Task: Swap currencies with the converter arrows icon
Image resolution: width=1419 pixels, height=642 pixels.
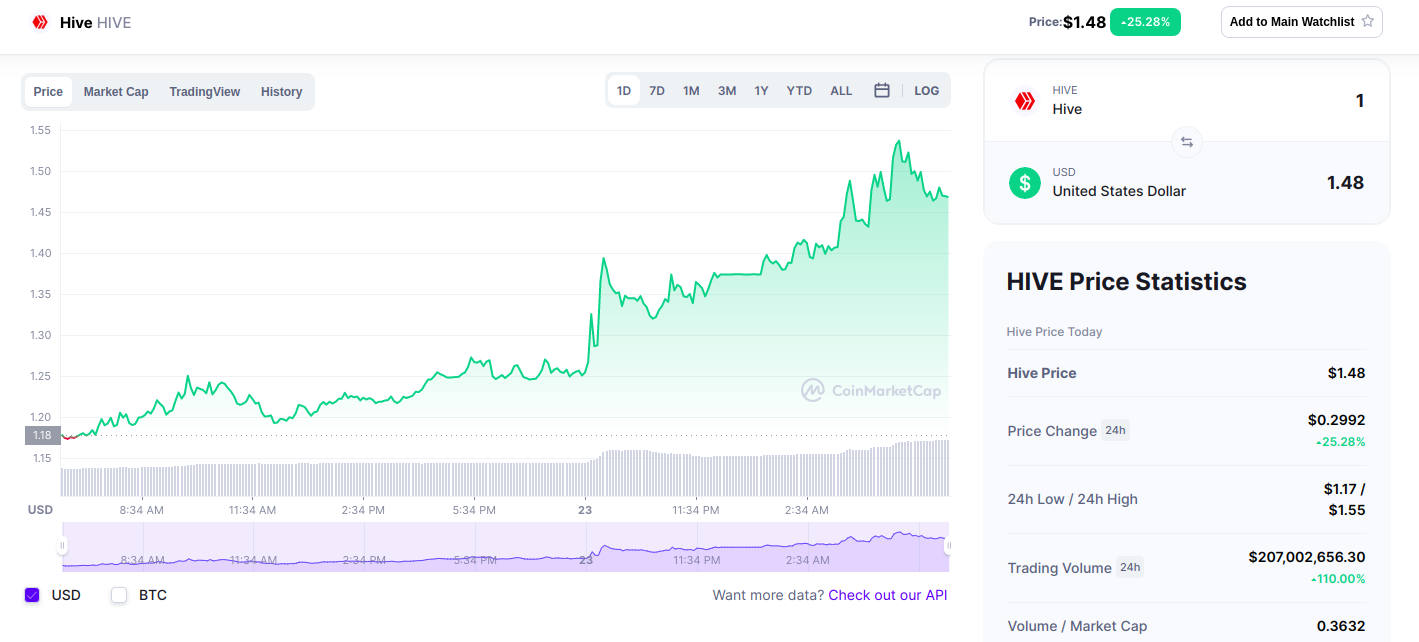Action: click(x=1187, y=142)
